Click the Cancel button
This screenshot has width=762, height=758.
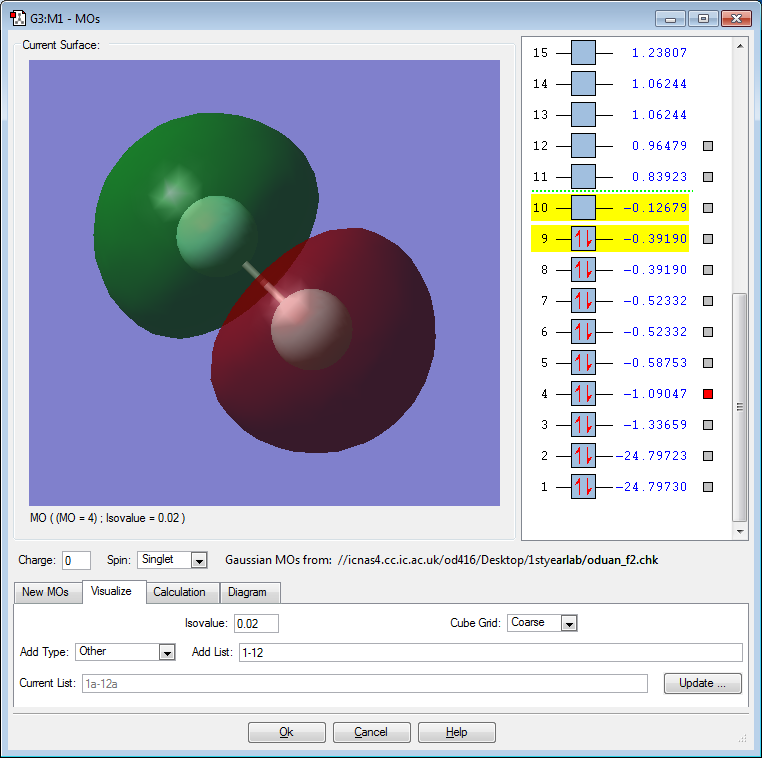pyautogui.click(x=371, y=732)
